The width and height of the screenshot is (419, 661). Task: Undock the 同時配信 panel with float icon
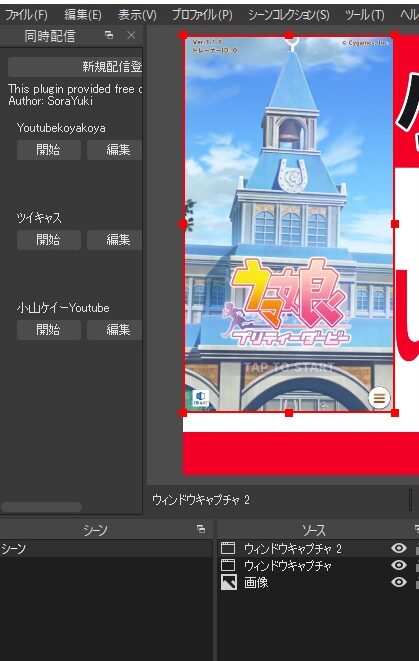point(109,35)
